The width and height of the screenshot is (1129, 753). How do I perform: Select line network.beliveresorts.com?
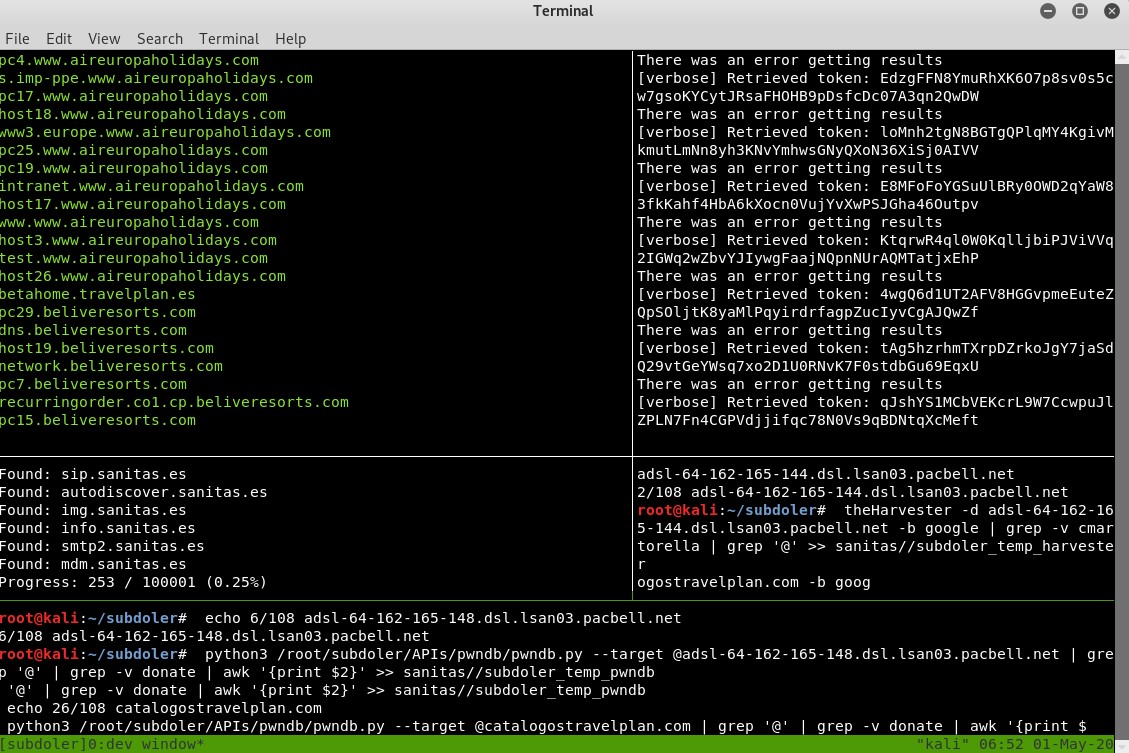coord(111,366)
